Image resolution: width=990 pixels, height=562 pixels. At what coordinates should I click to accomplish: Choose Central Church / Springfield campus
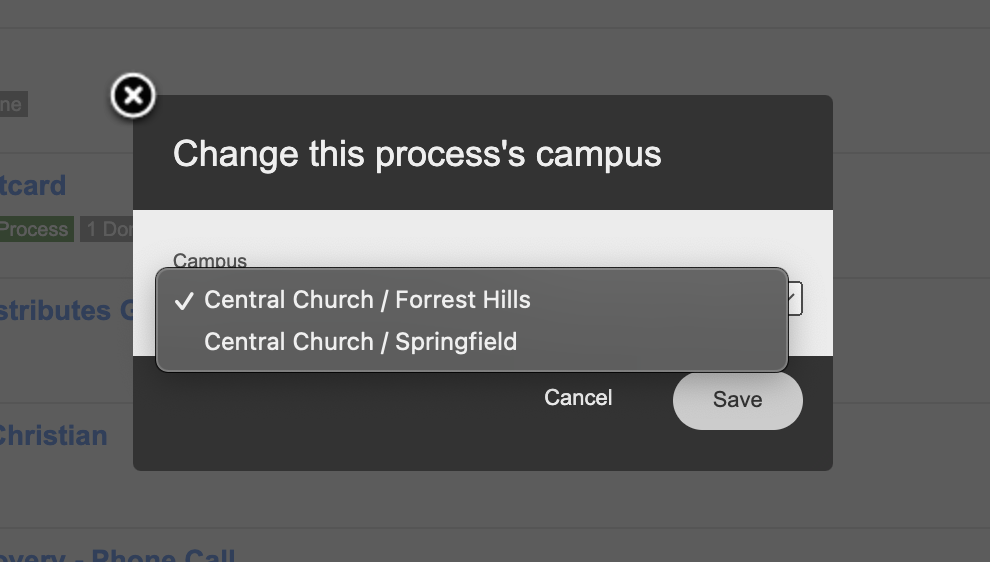coord(360,342)
